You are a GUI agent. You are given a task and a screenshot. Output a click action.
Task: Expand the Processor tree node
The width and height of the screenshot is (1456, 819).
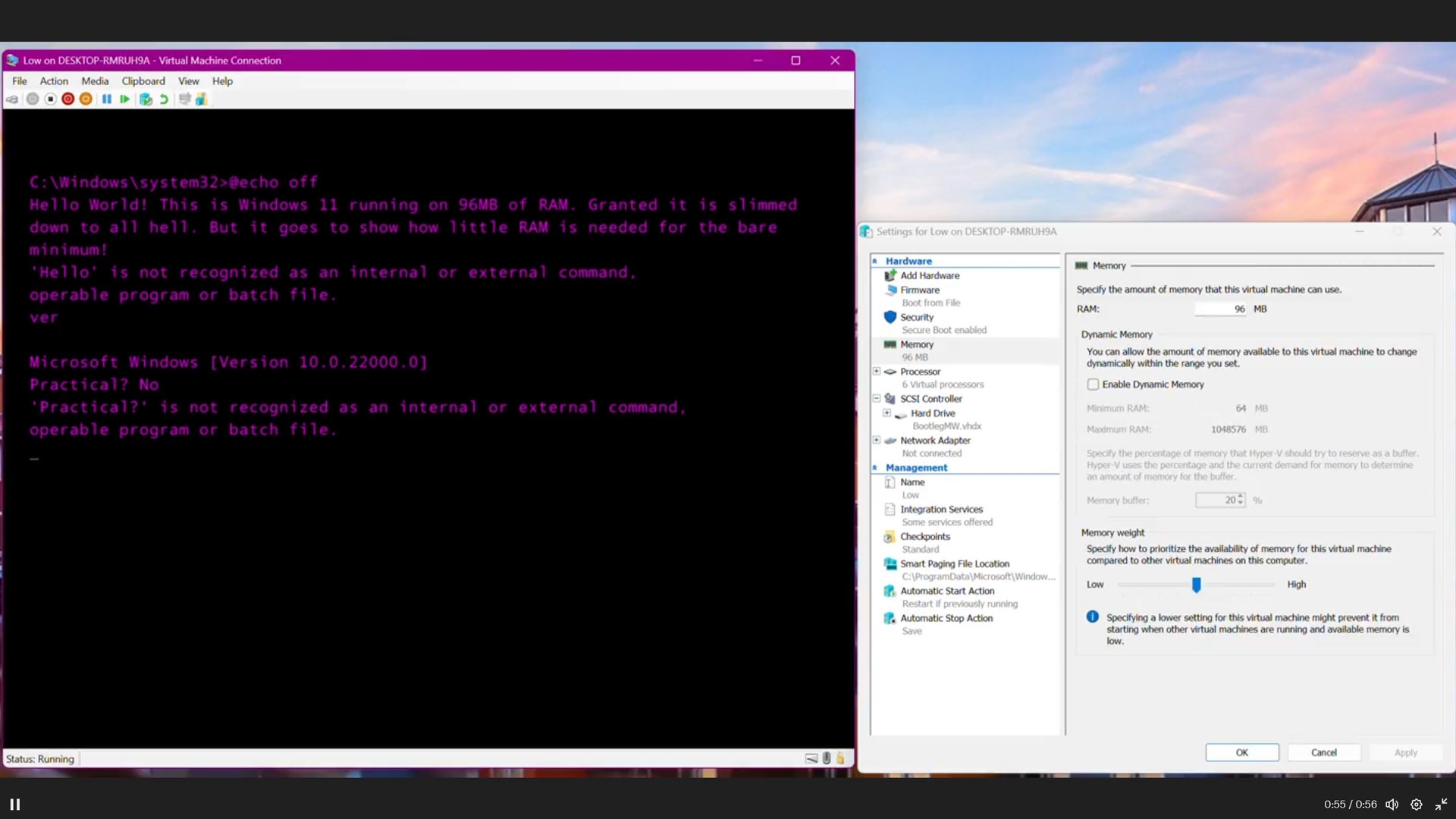pos(877,372)
